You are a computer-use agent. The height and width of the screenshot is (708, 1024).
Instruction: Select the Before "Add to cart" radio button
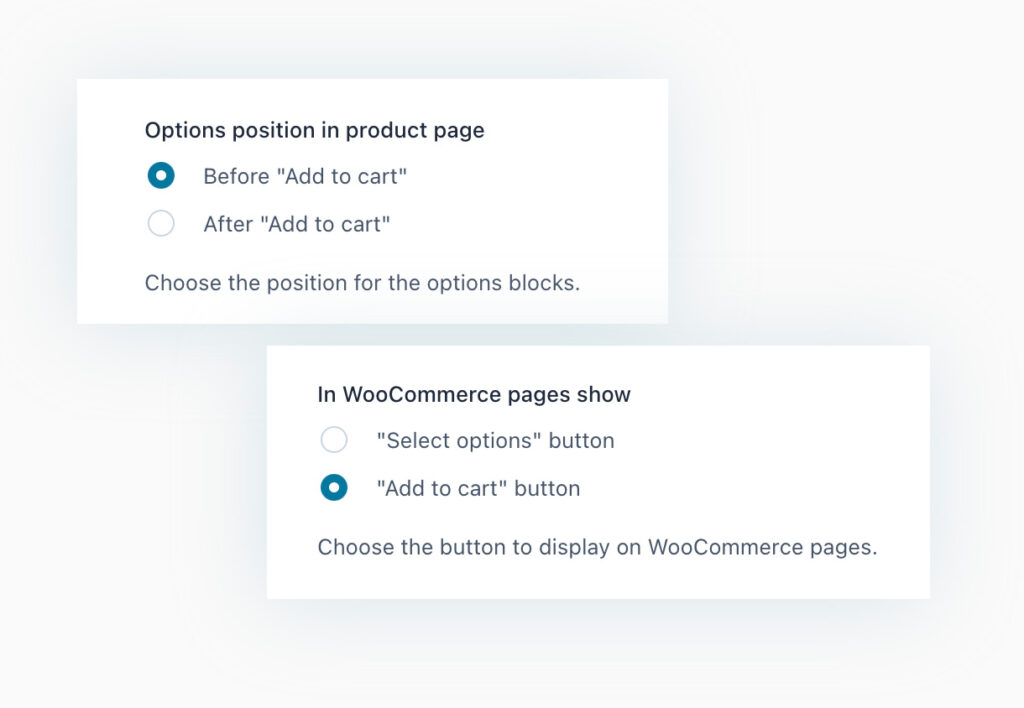(x=161, y=176)
